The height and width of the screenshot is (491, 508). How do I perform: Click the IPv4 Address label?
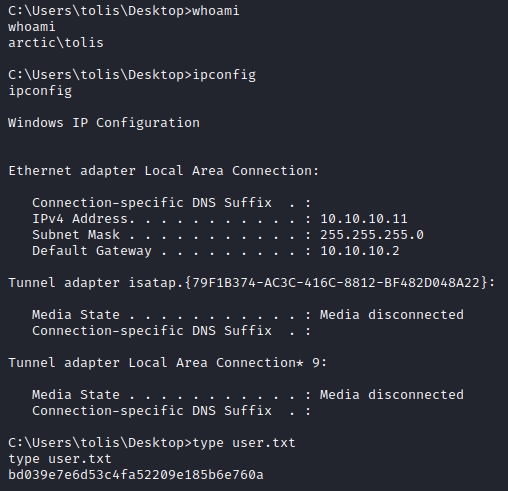83,219
